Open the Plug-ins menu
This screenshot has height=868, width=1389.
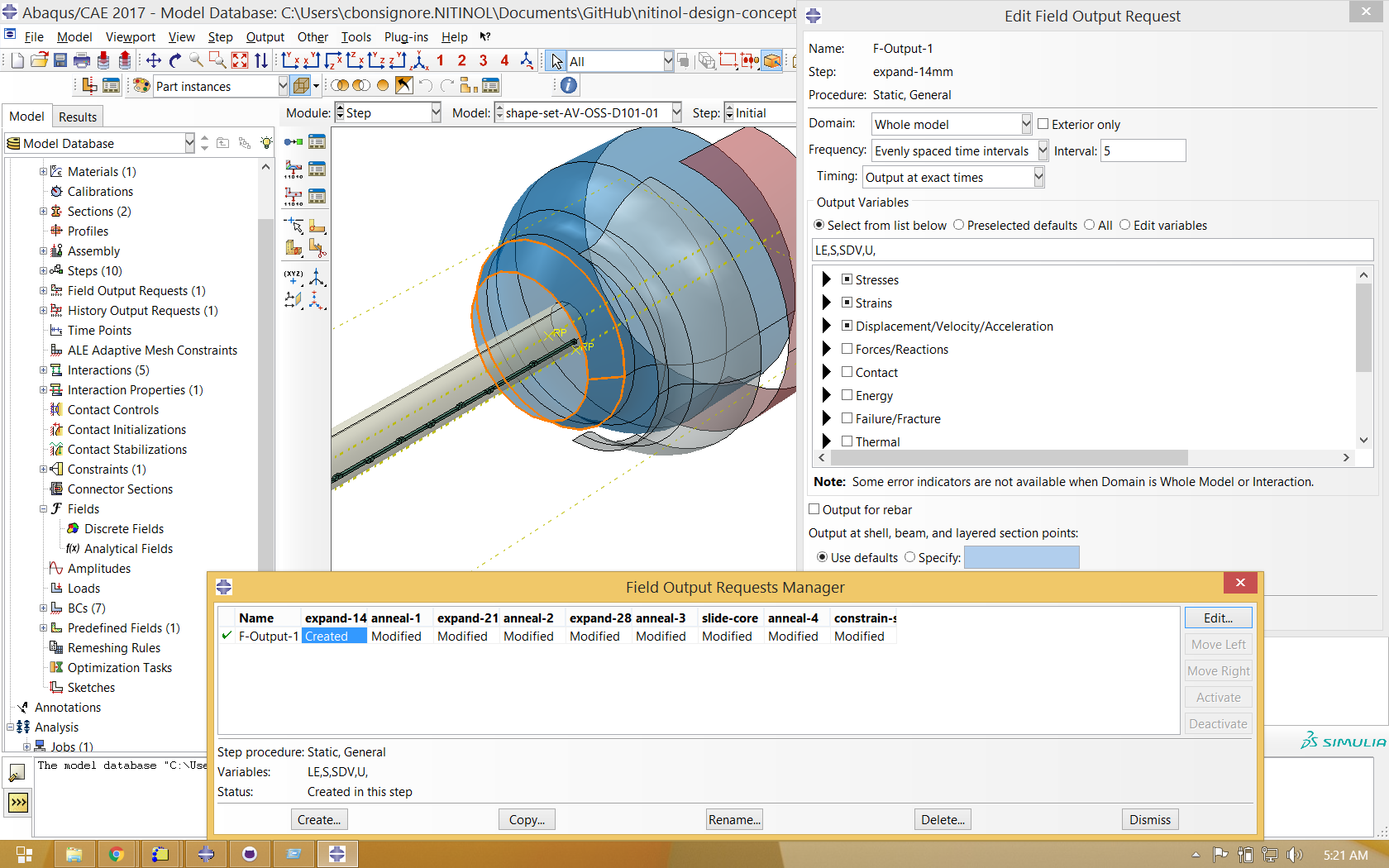(406, 36)
